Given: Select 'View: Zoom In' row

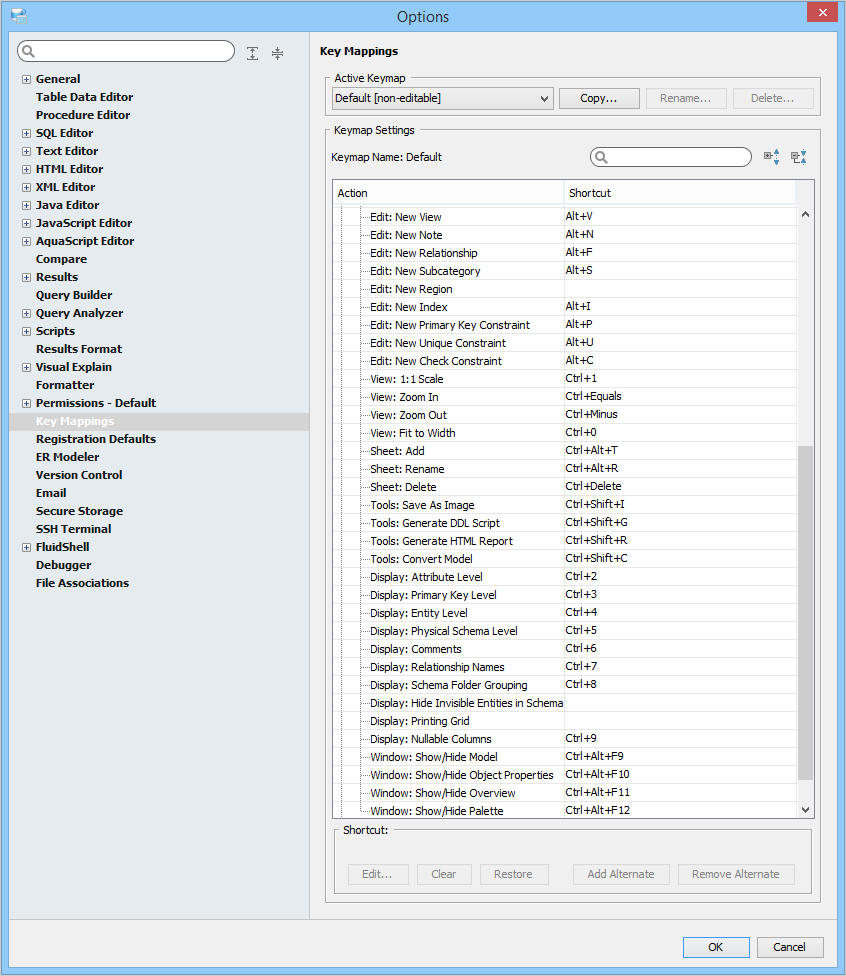Looking at the screenshot, I should [x=565, y=396].
